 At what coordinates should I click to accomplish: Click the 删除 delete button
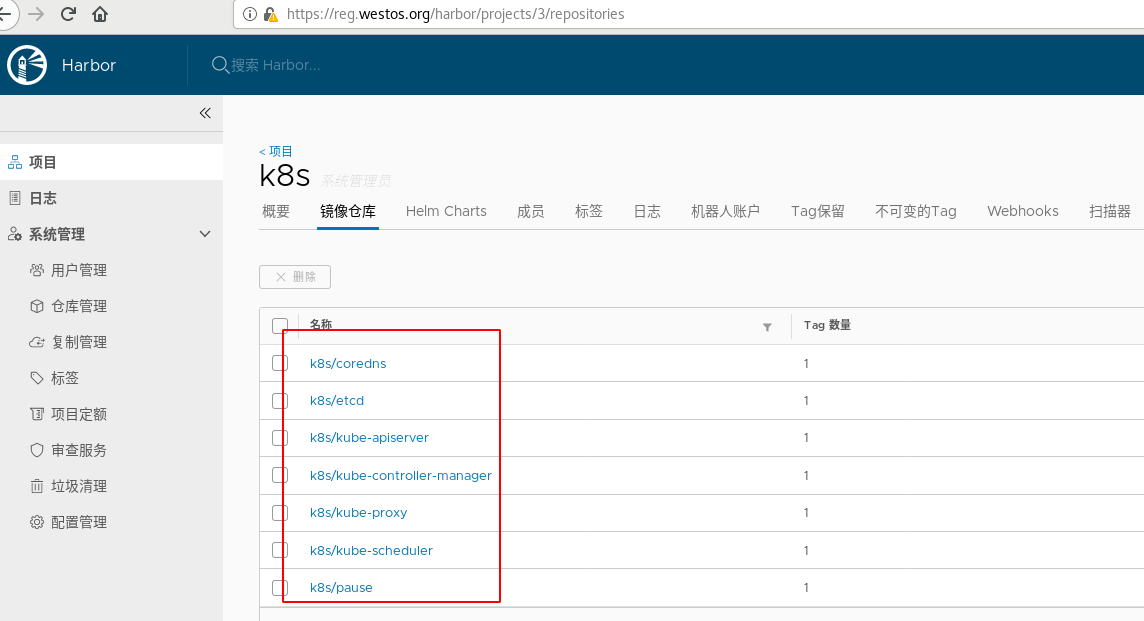pos(295,277)
